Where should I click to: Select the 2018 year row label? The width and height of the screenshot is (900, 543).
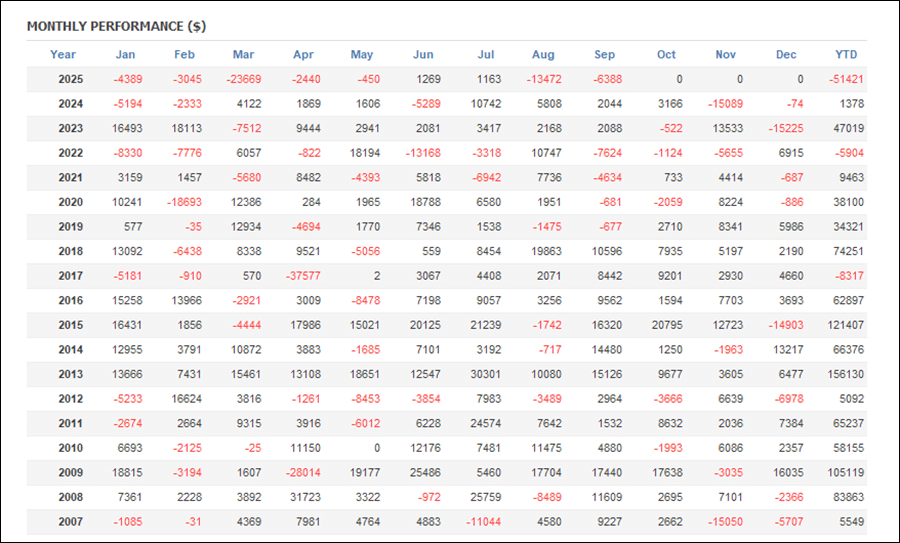pyautogui.click(x=70, y=251)
